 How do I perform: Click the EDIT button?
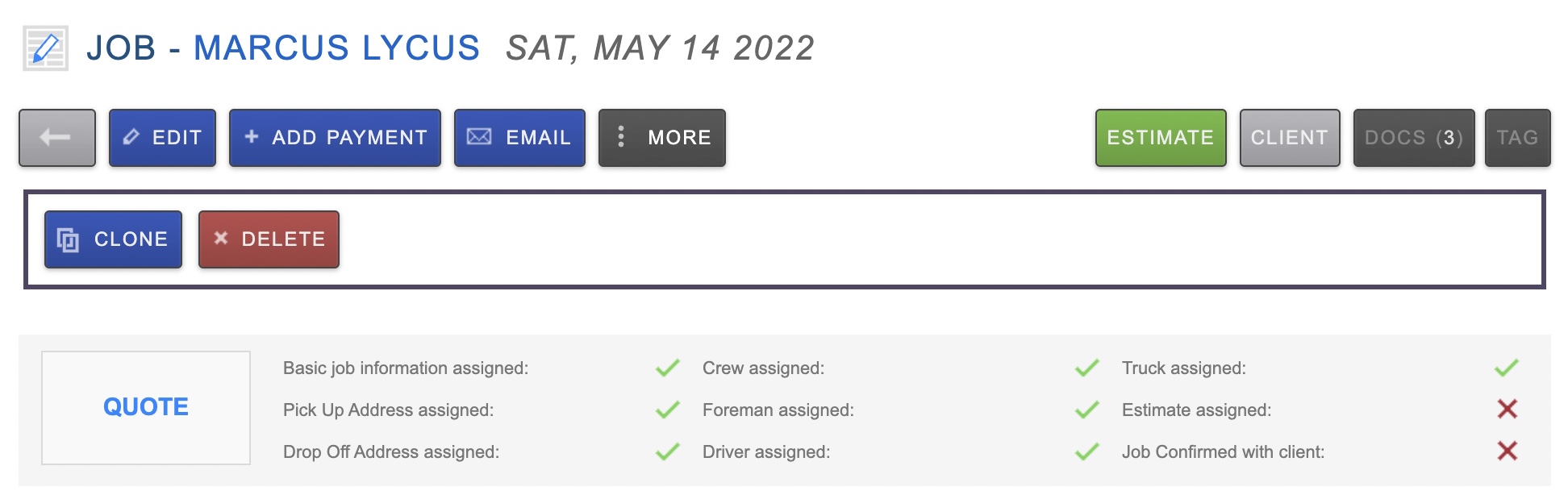click(x=162, y=138)
